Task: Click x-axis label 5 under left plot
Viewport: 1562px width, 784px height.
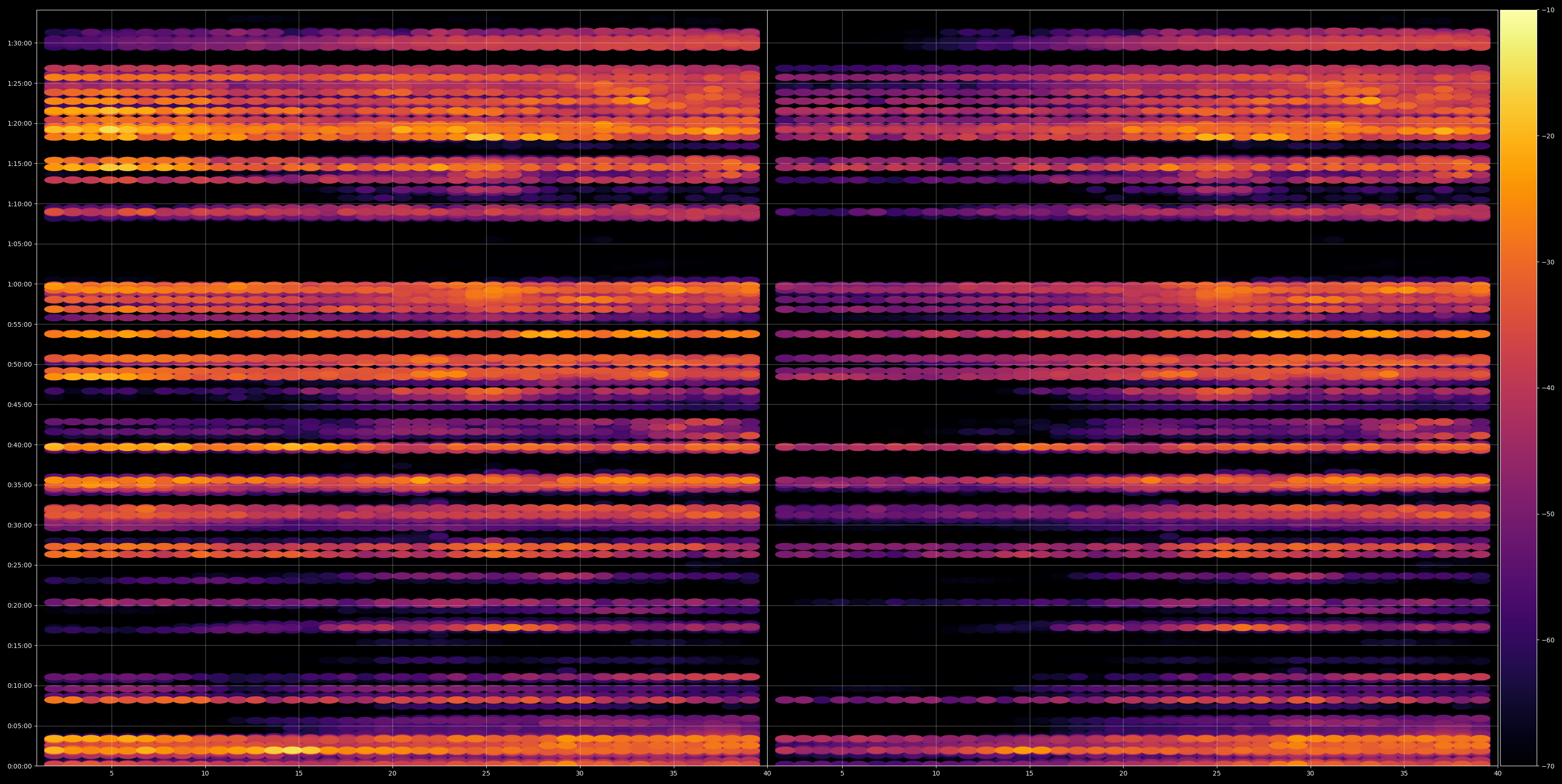Action: 112,774
